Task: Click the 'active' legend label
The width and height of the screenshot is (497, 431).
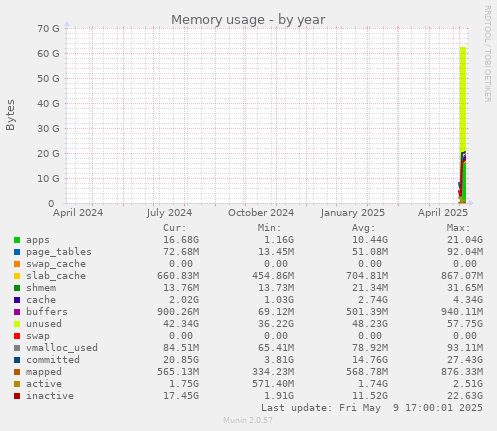Action: (44, 384)
